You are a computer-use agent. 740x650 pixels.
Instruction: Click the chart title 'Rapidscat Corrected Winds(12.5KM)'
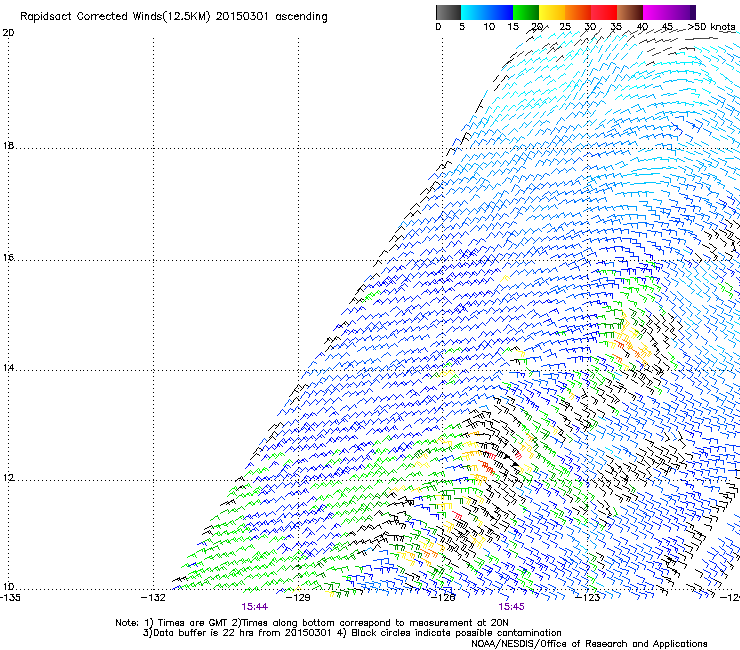click(115, 17)
